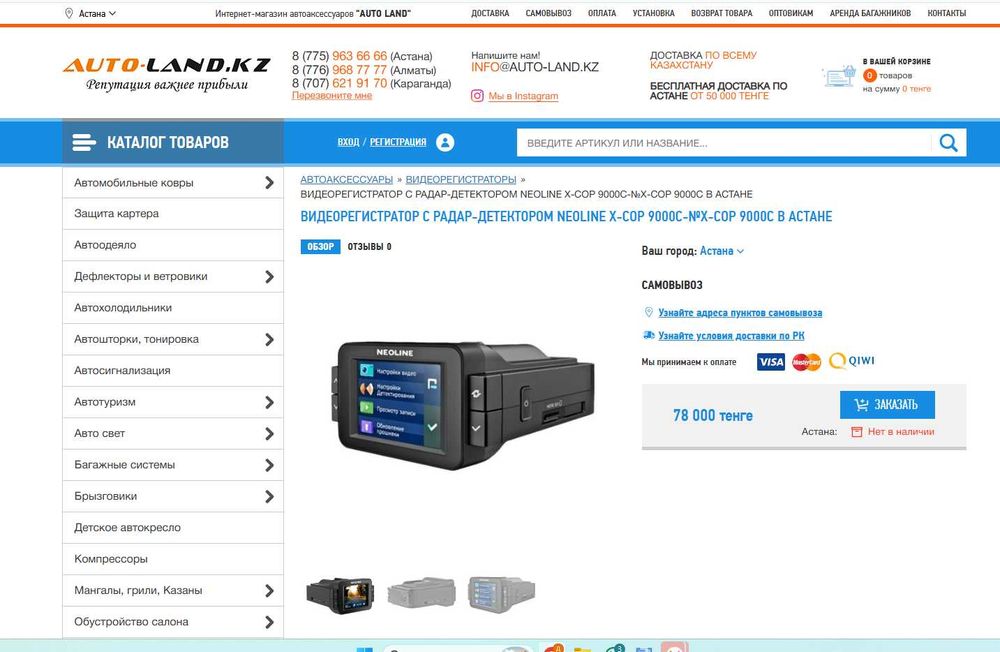The image size is (1000, 652).
Task: Expand Багажные системы submenu arrow
Action: pos(269,465)
